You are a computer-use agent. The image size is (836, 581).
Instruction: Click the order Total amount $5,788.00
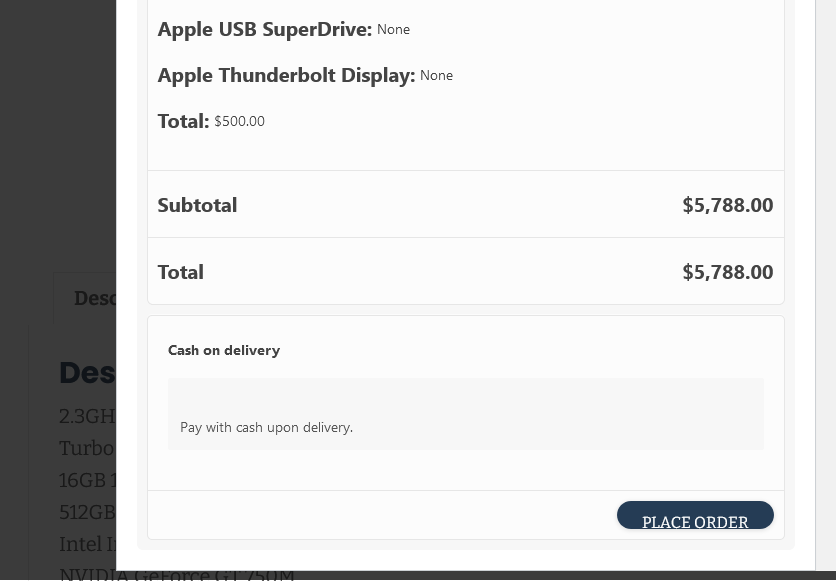728,272
